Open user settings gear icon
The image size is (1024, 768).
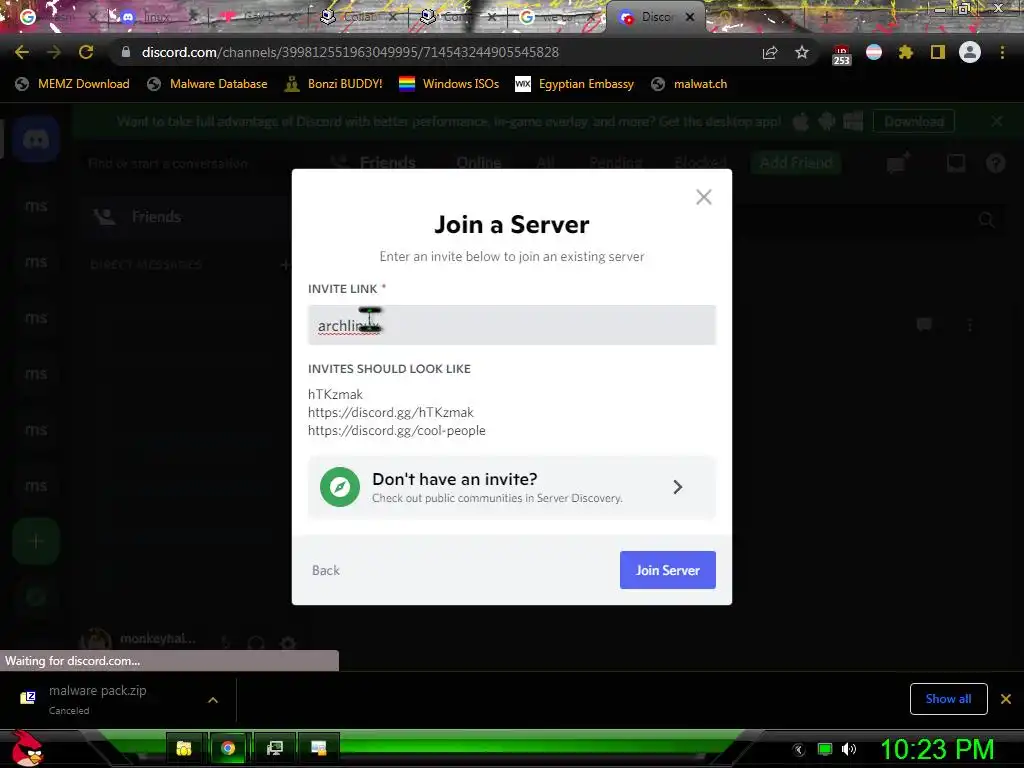click(x=287, y=643)
